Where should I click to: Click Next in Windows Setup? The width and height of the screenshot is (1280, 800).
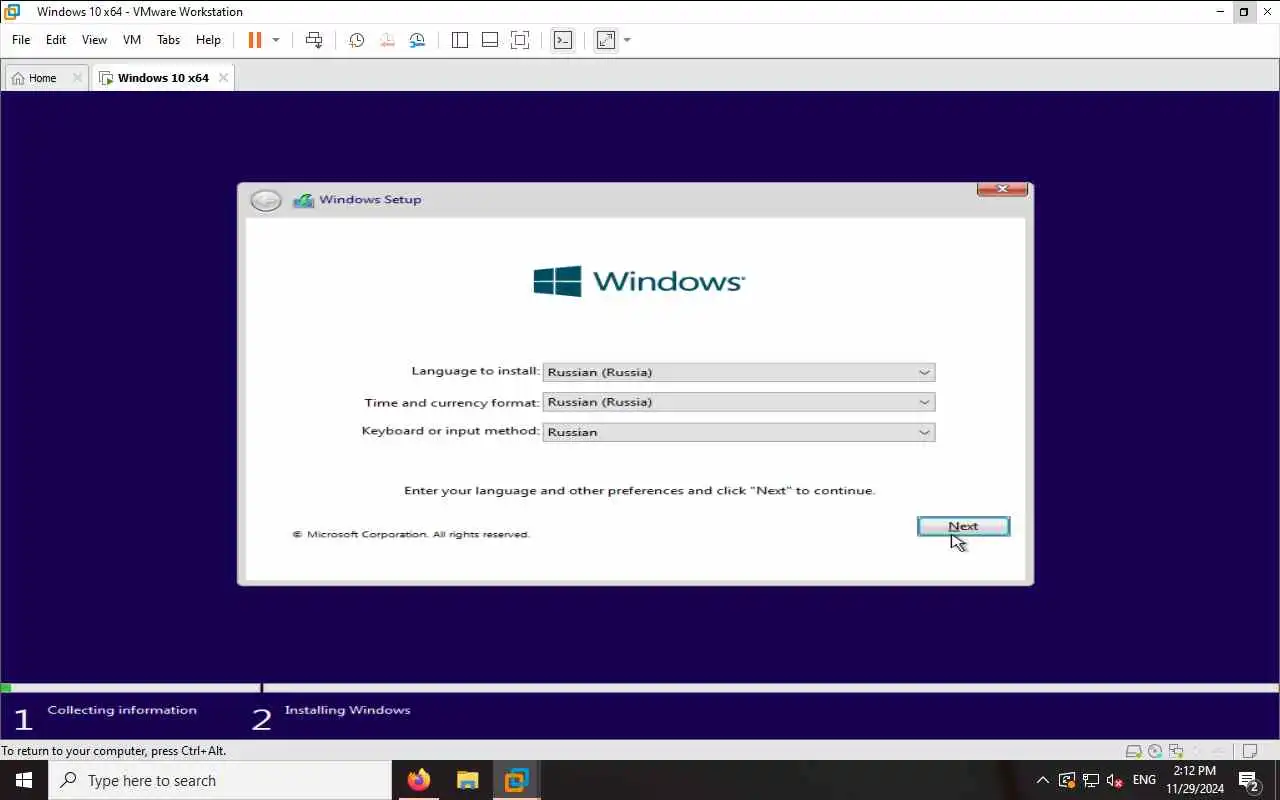point(963,526)
